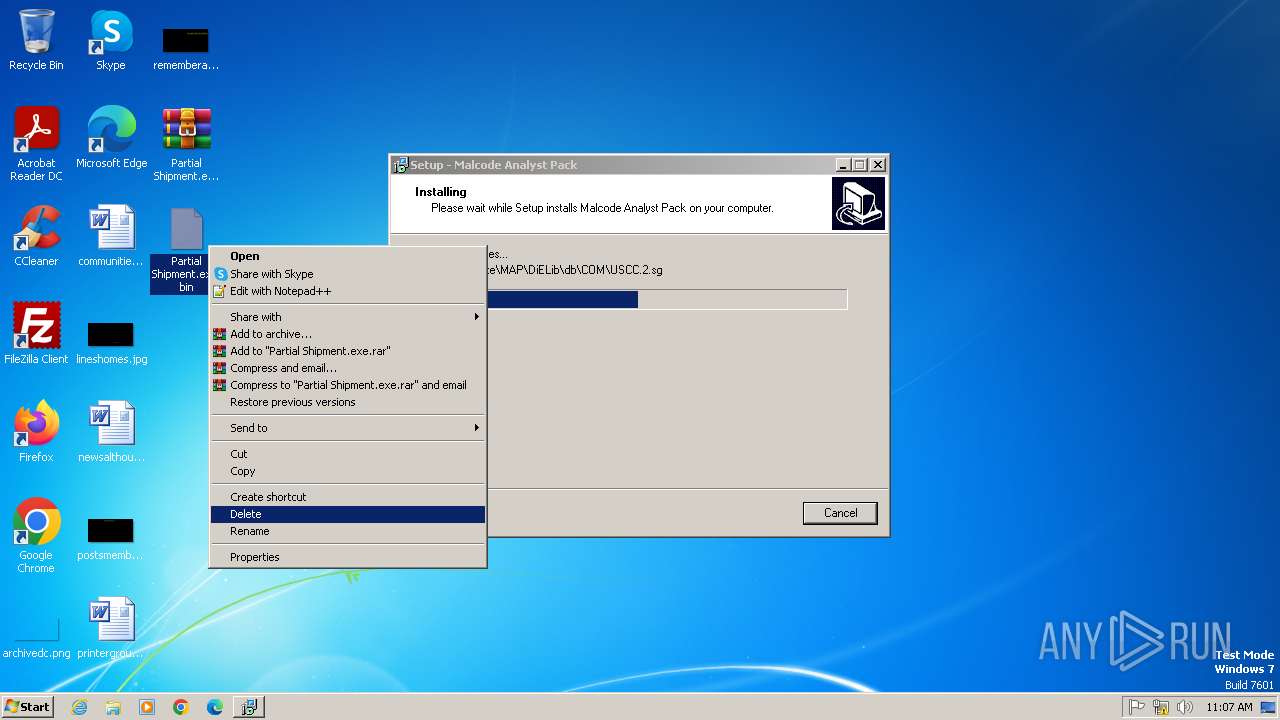This screenshot has width=1280, height=720.
Task: Open the Recycle Bin desktop icon
Action: pos(36,40)
